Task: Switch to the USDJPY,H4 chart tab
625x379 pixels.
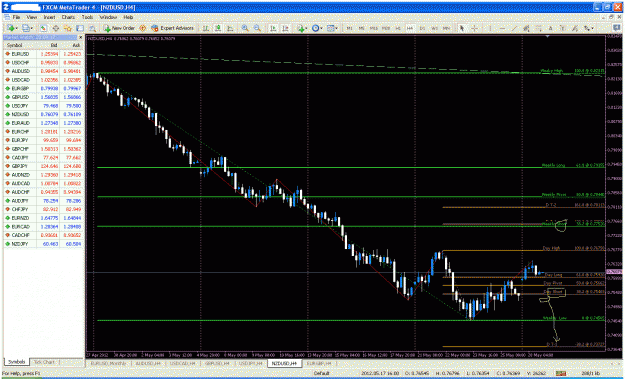Action: pyautogui.click(x=250, y=363)
